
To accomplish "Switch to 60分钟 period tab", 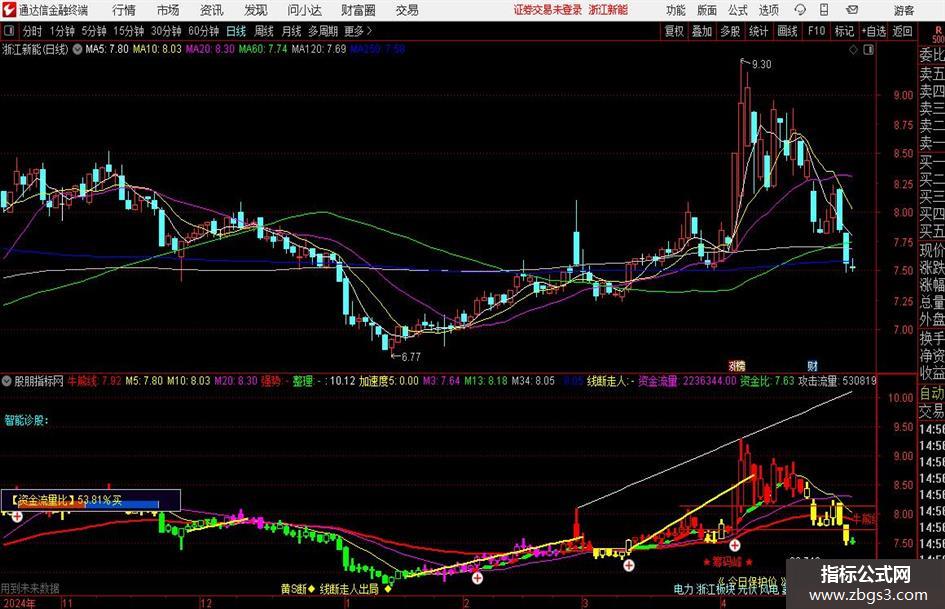I will coord(203,31).
